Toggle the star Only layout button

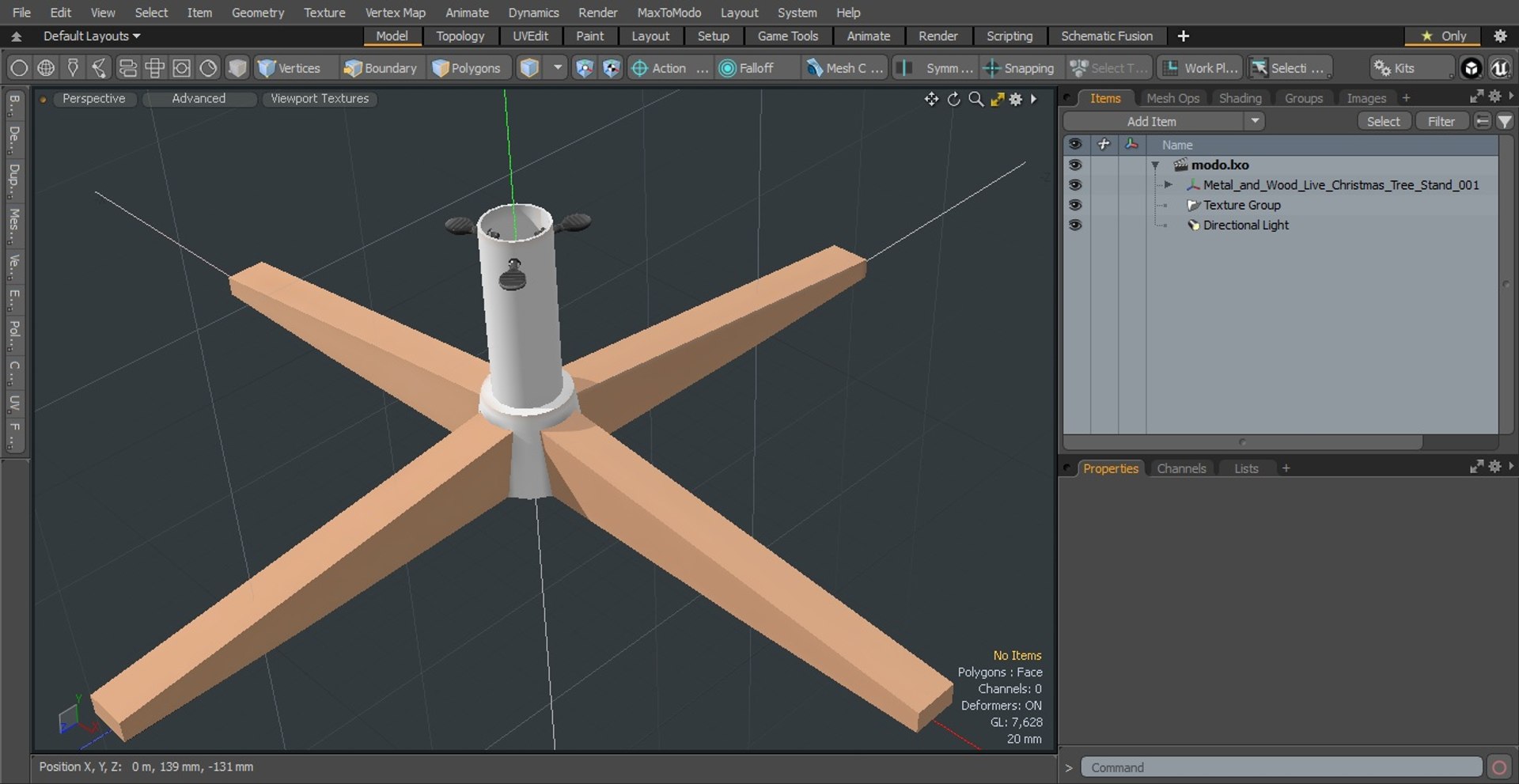tap(1445, 36)
